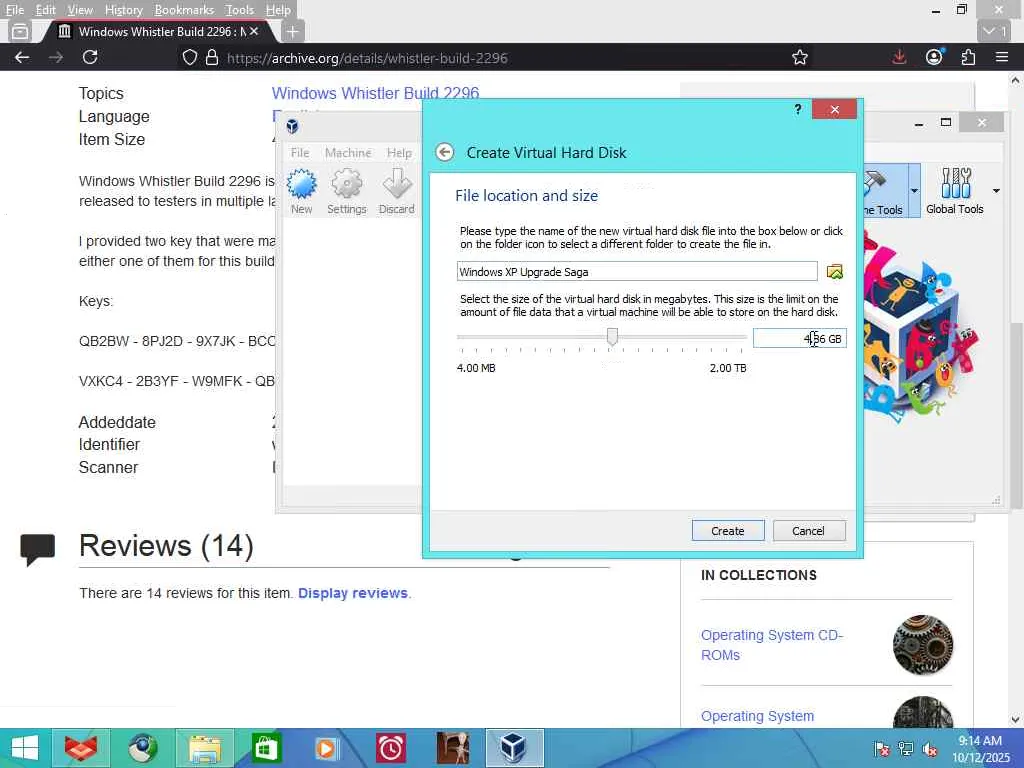The image size is (1024, 768).
Task: Open the Windows Start button
Action: [25, 748]
